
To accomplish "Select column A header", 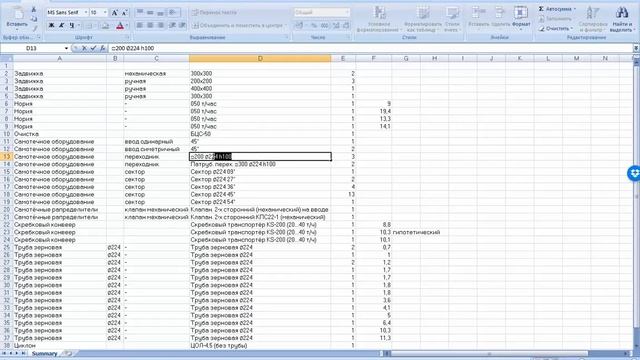I will click(60, 58).
